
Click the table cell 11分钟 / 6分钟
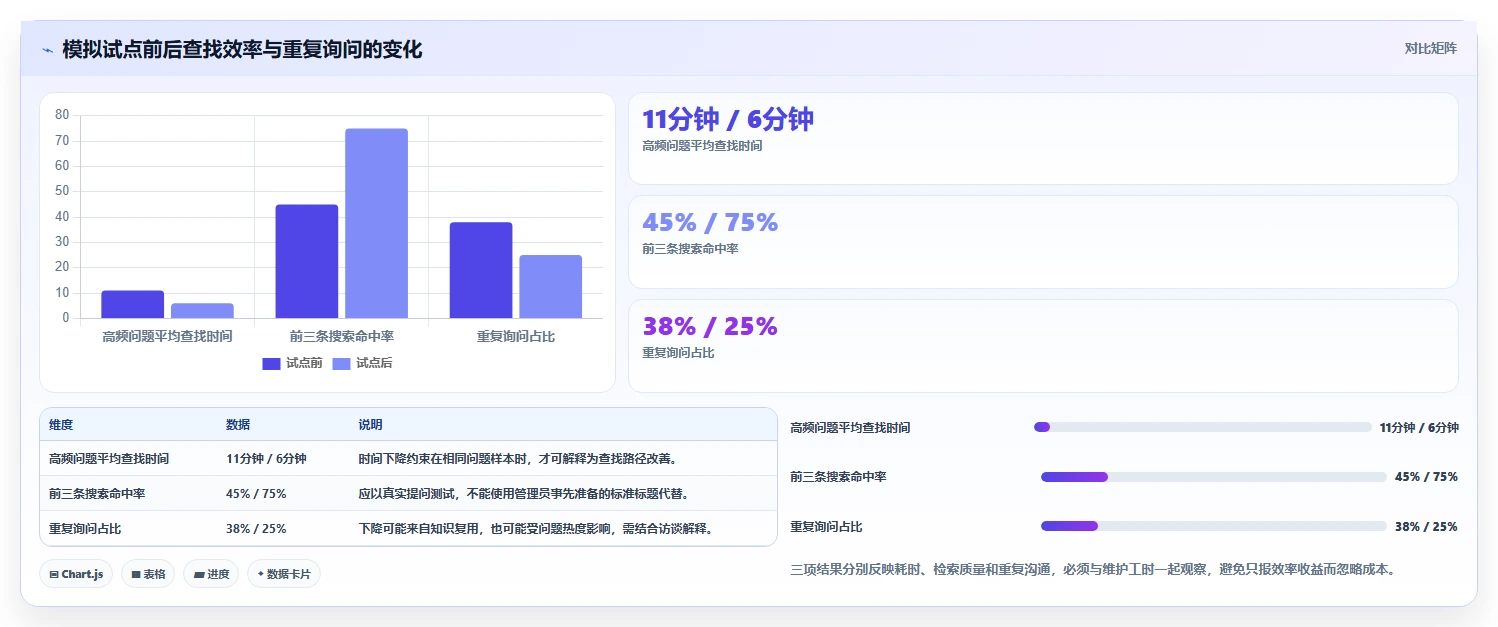(266, 459)
